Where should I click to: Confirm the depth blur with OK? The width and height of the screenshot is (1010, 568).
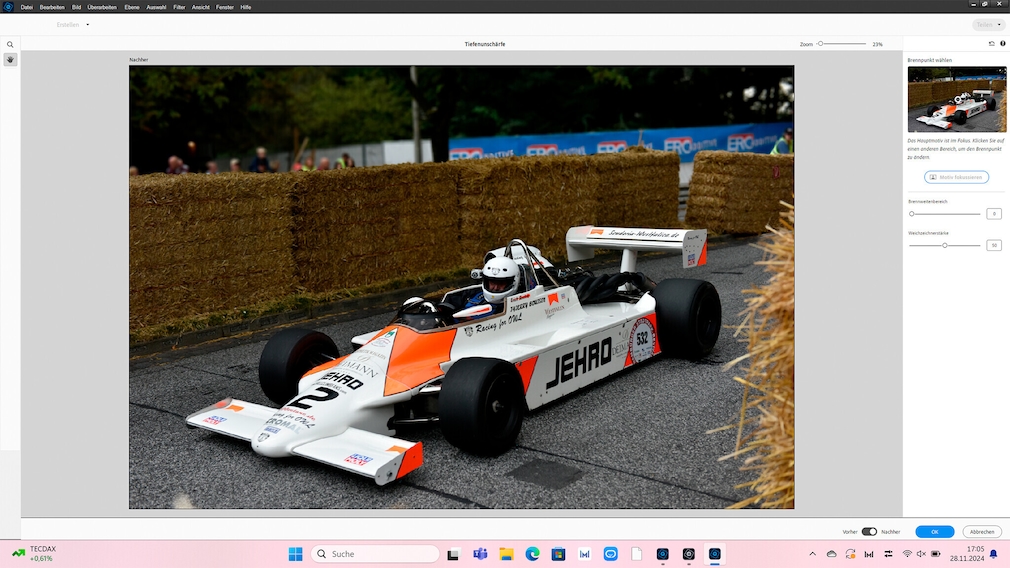[x=935, y=531]
